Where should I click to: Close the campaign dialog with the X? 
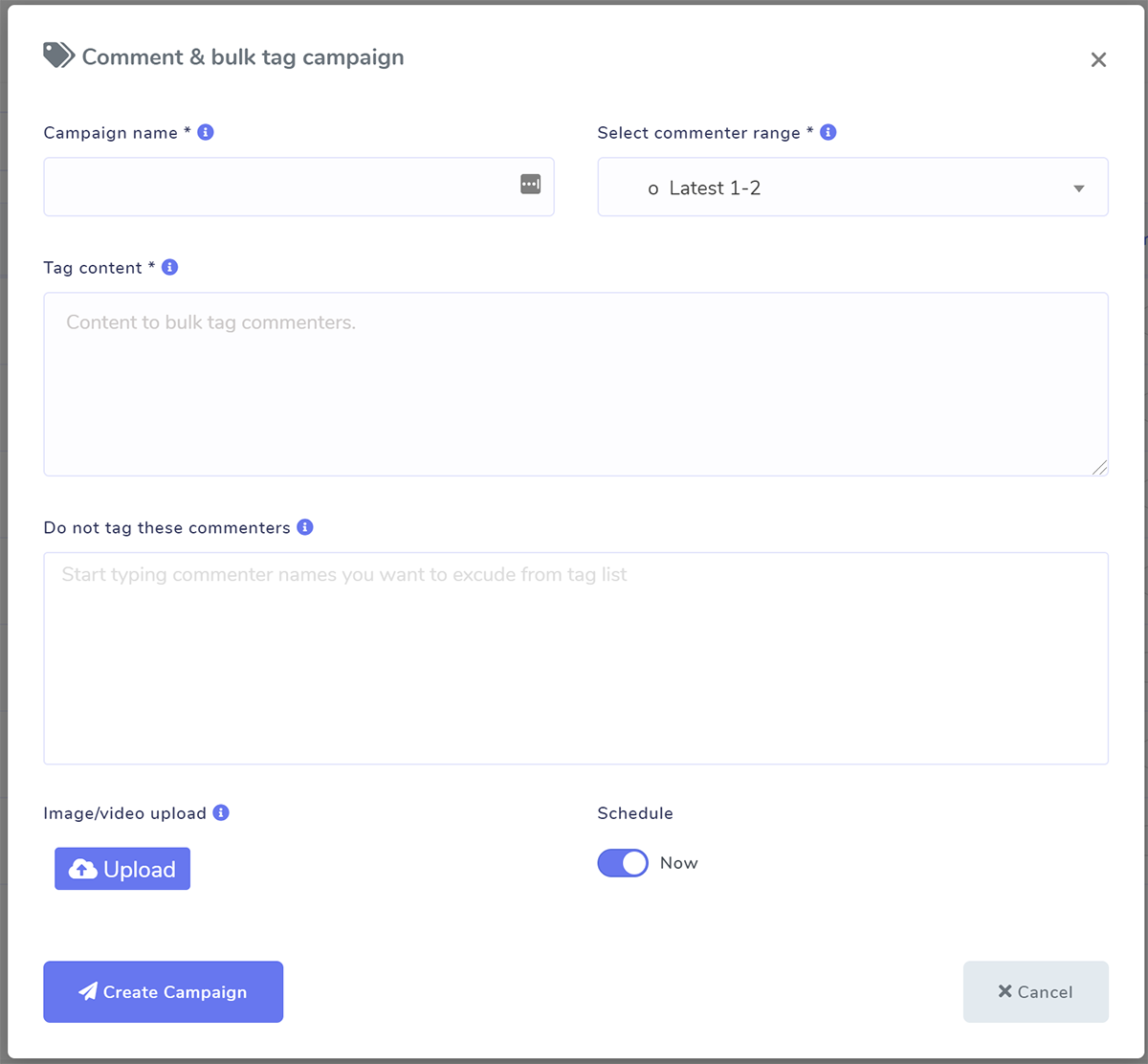tap(1098, 59)
